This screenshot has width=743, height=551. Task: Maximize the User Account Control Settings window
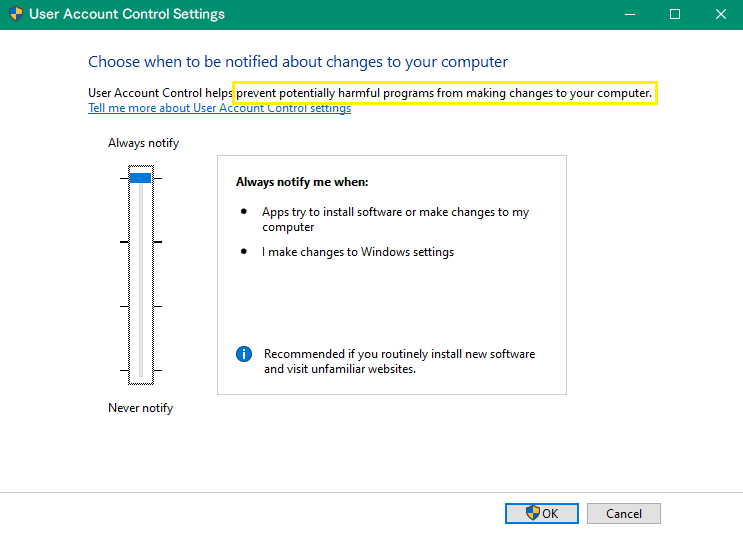[675, 14]
